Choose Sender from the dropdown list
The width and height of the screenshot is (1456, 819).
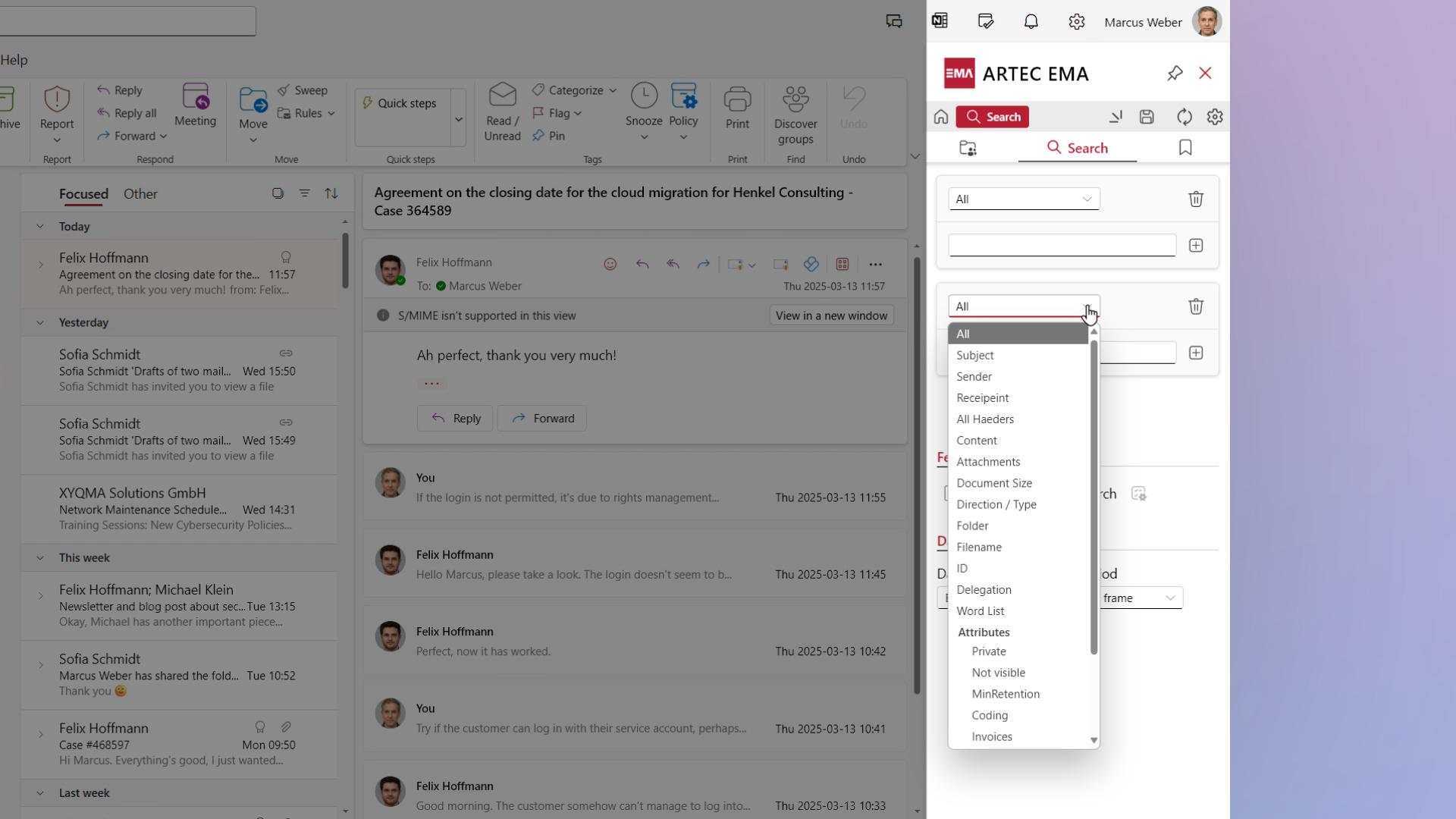[974, 377]
